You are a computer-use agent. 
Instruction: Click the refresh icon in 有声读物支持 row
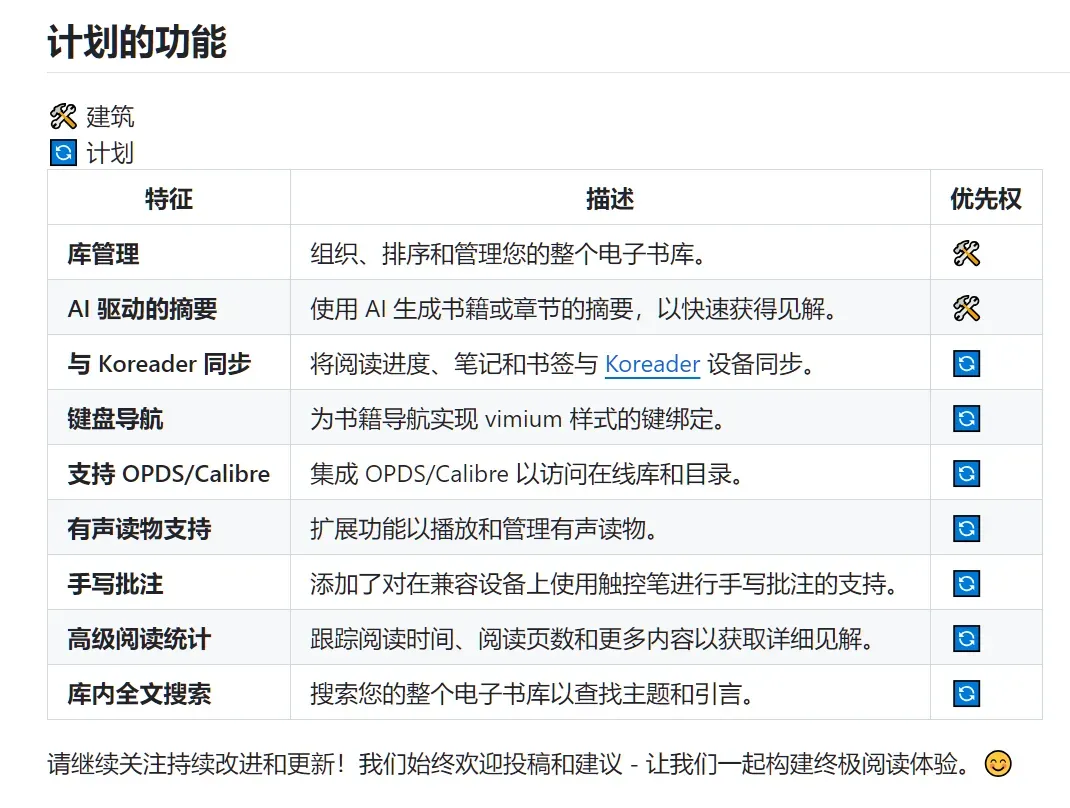[966, 528]
